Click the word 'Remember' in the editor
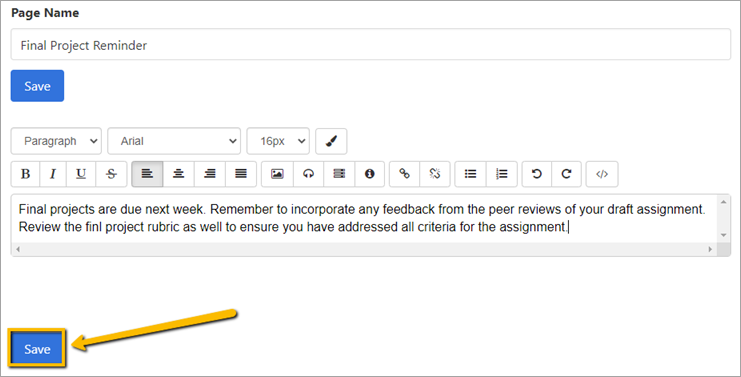Image resolution: width=741 pixels, height=377 pixels. tap(242, 209)
